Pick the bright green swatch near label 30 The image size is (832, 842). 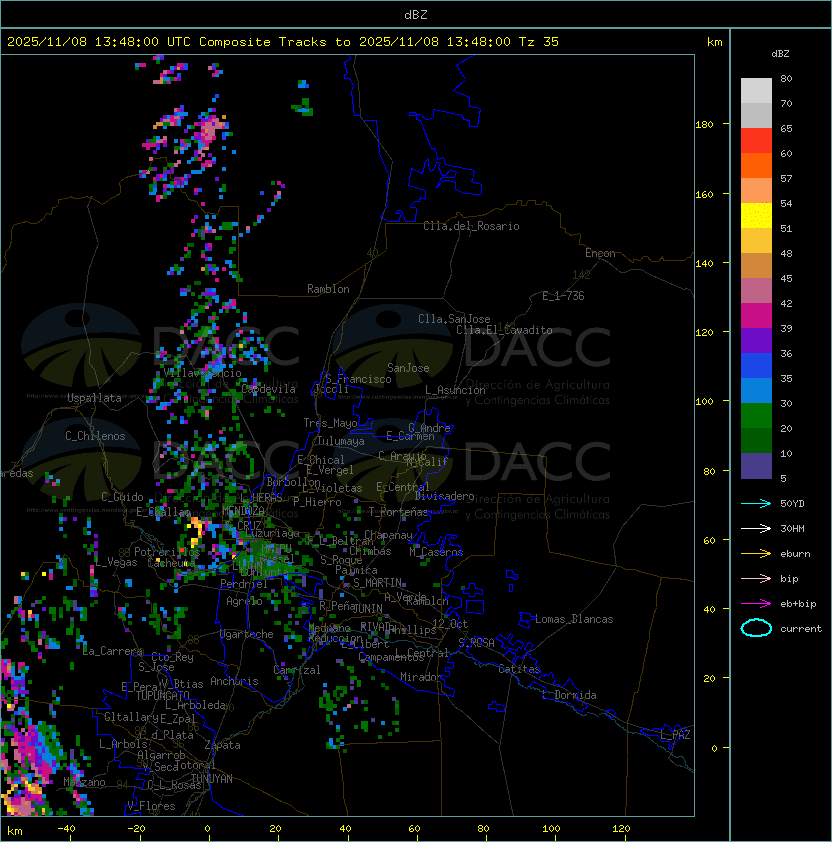(x=756, y=416)
